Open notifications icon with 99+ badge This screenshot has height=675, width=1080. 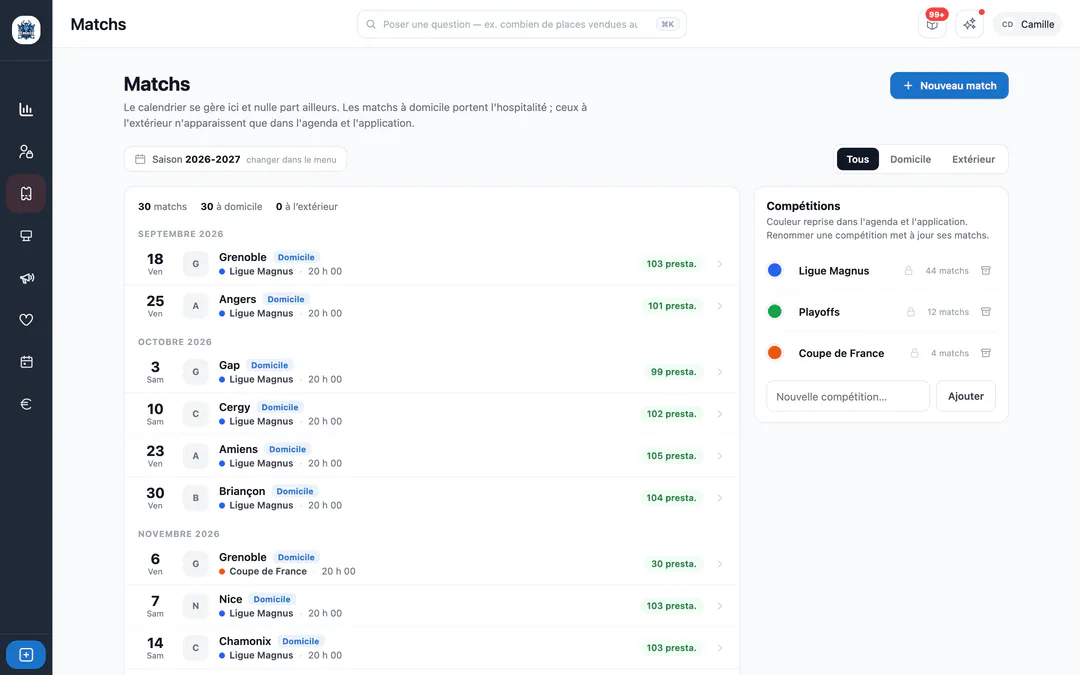pyautogui.click(x=932, y=24)
